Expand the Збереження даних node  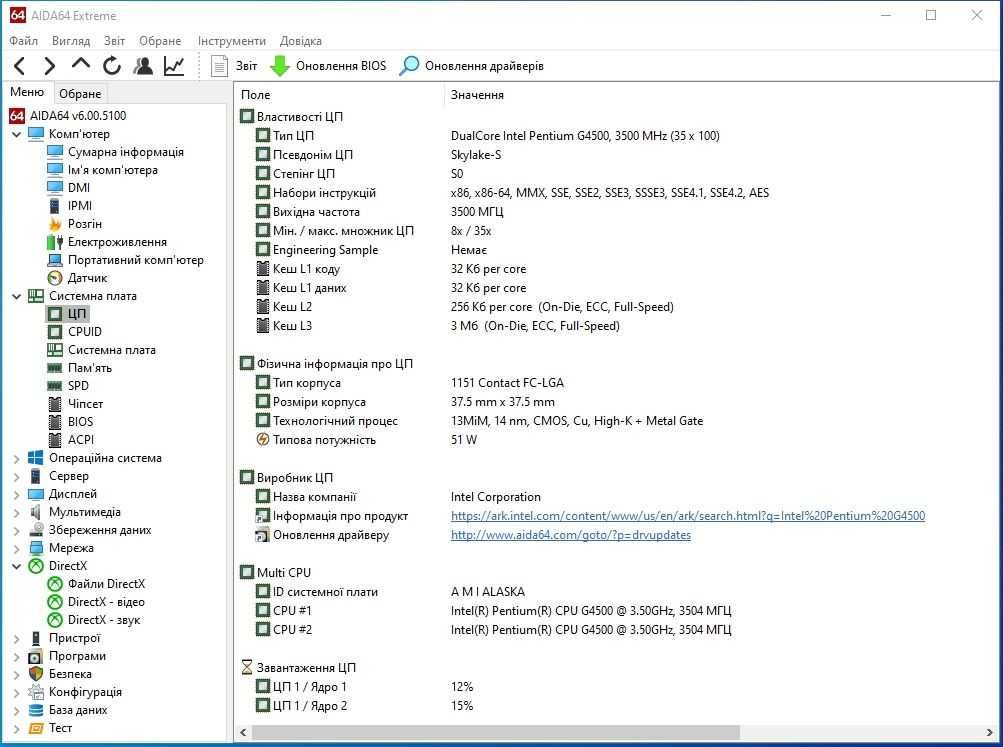tap(17, 530)
